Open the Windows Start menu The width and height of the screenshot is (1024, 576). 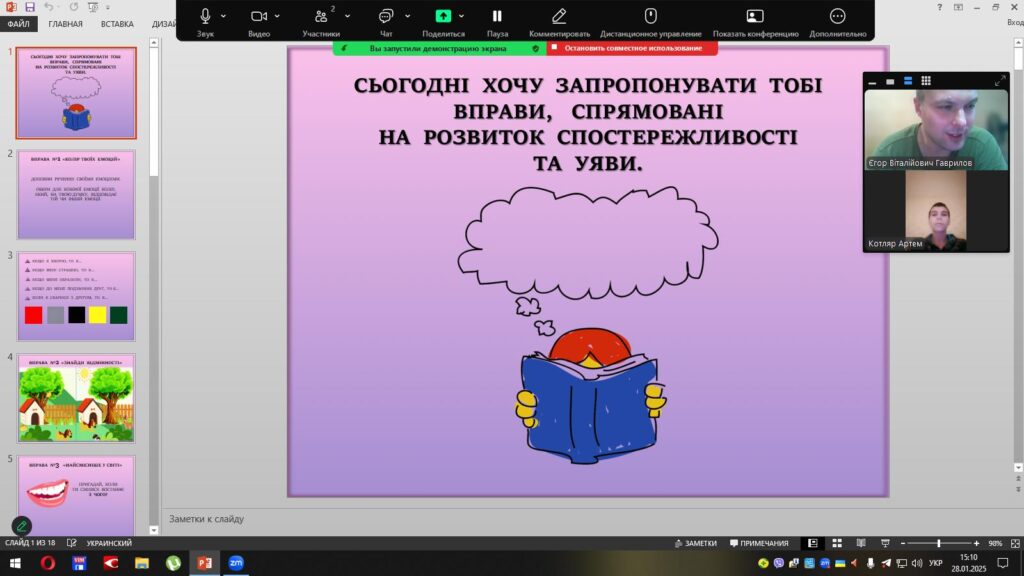coord(15,563)
